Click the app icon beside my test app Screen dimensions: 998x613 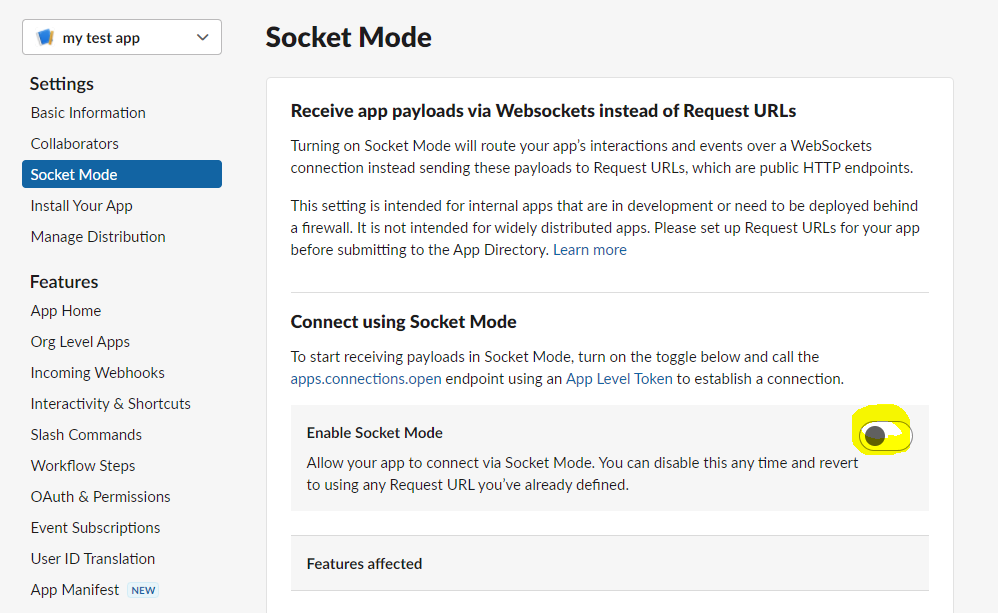pyautogui.click(x=45, y=38)
